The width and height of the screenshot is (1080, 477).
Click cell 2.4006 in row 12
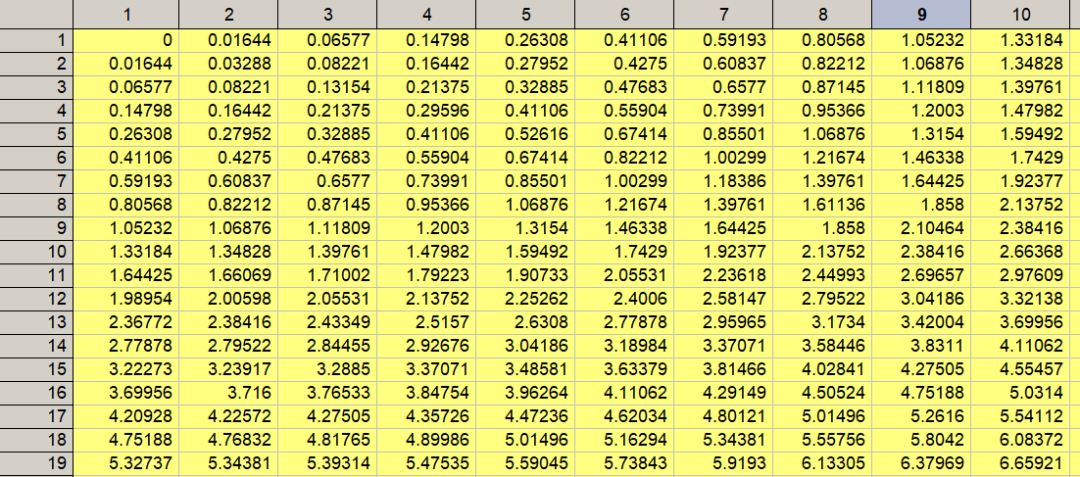click(x=624, y=299)
